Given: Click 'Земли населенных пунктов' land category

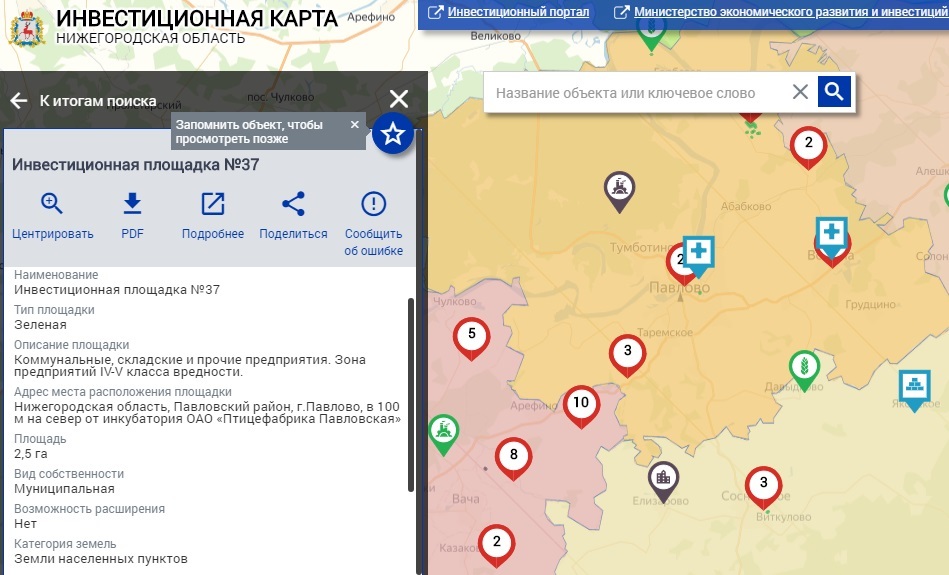Looking at the screenshot, I should (101, 559).
